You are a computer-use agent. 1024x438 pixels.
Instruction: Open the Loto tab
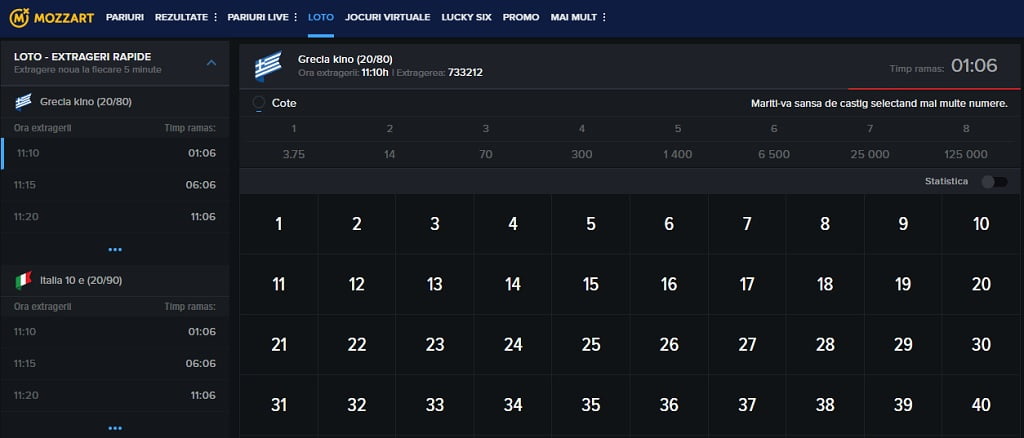click(321, 18)
